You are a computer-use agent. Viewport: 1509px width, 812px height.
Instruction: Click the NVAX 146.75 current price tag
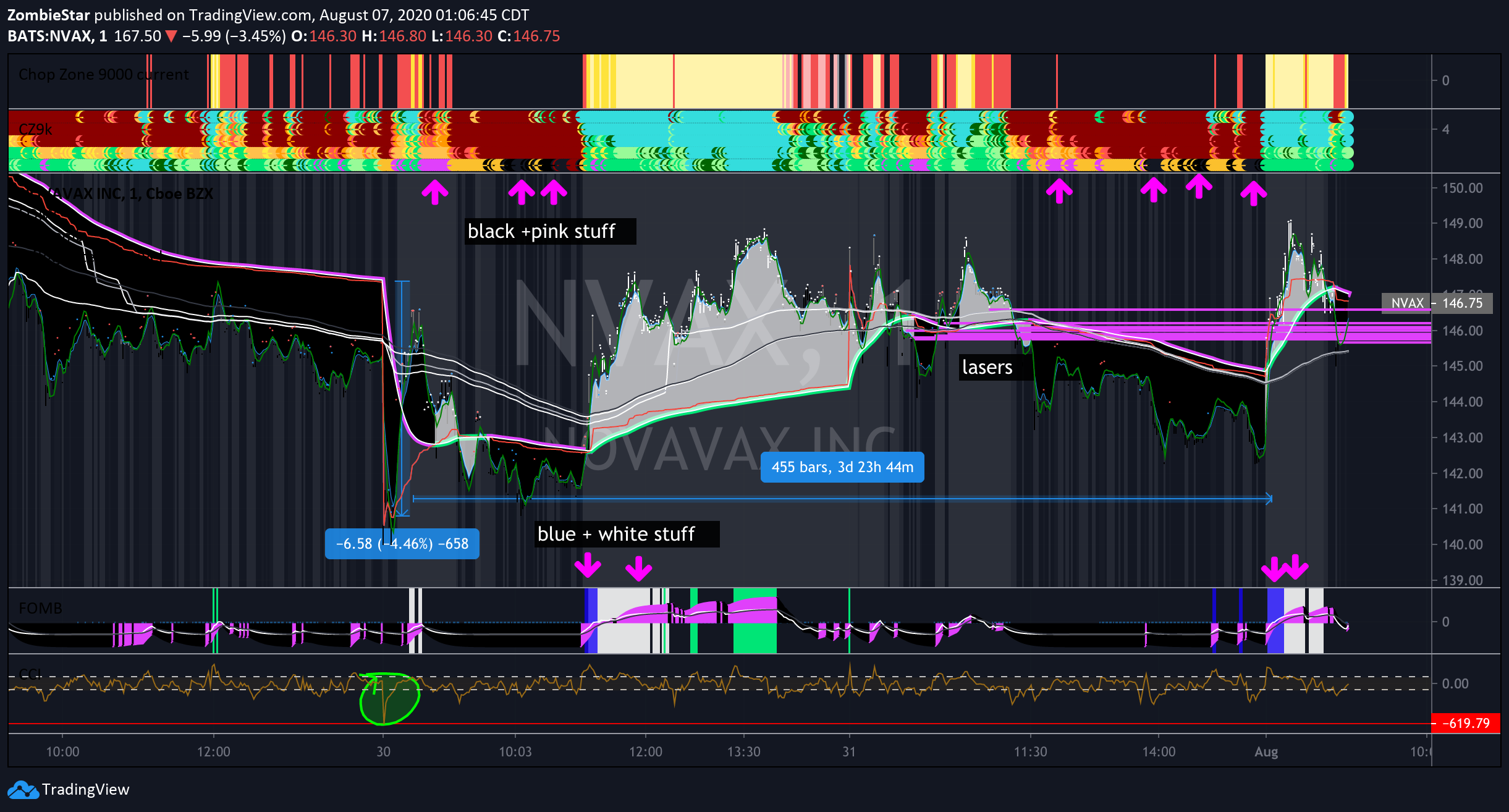[x=1437, y=303]
